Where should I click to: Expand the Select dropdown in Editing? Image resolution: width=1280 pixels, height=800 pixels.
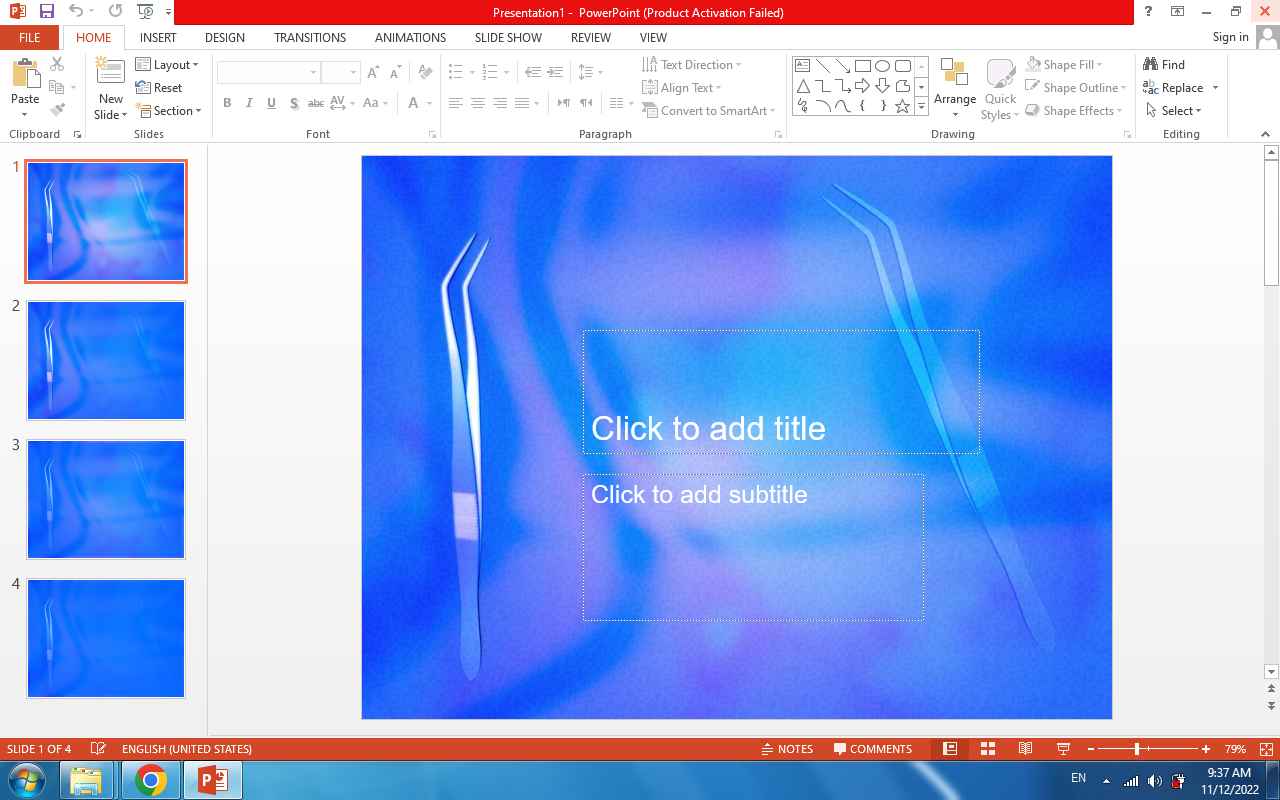click(x=1173, y=111)
